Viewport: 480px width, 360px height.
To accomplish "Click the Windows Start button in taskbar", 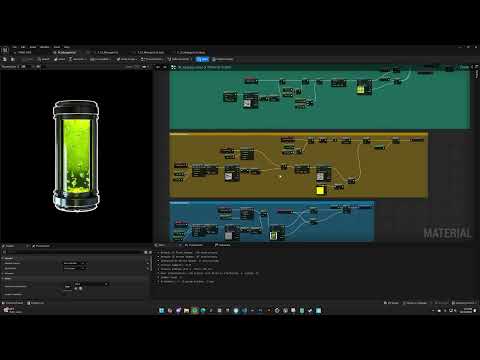I will click(x=162, y=310).
